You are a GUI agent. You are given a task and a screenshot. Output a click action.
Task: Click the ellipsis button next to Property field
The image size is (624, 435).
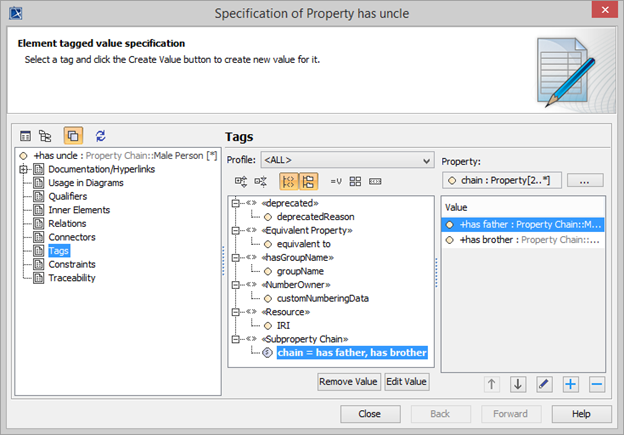pos(584,181)
